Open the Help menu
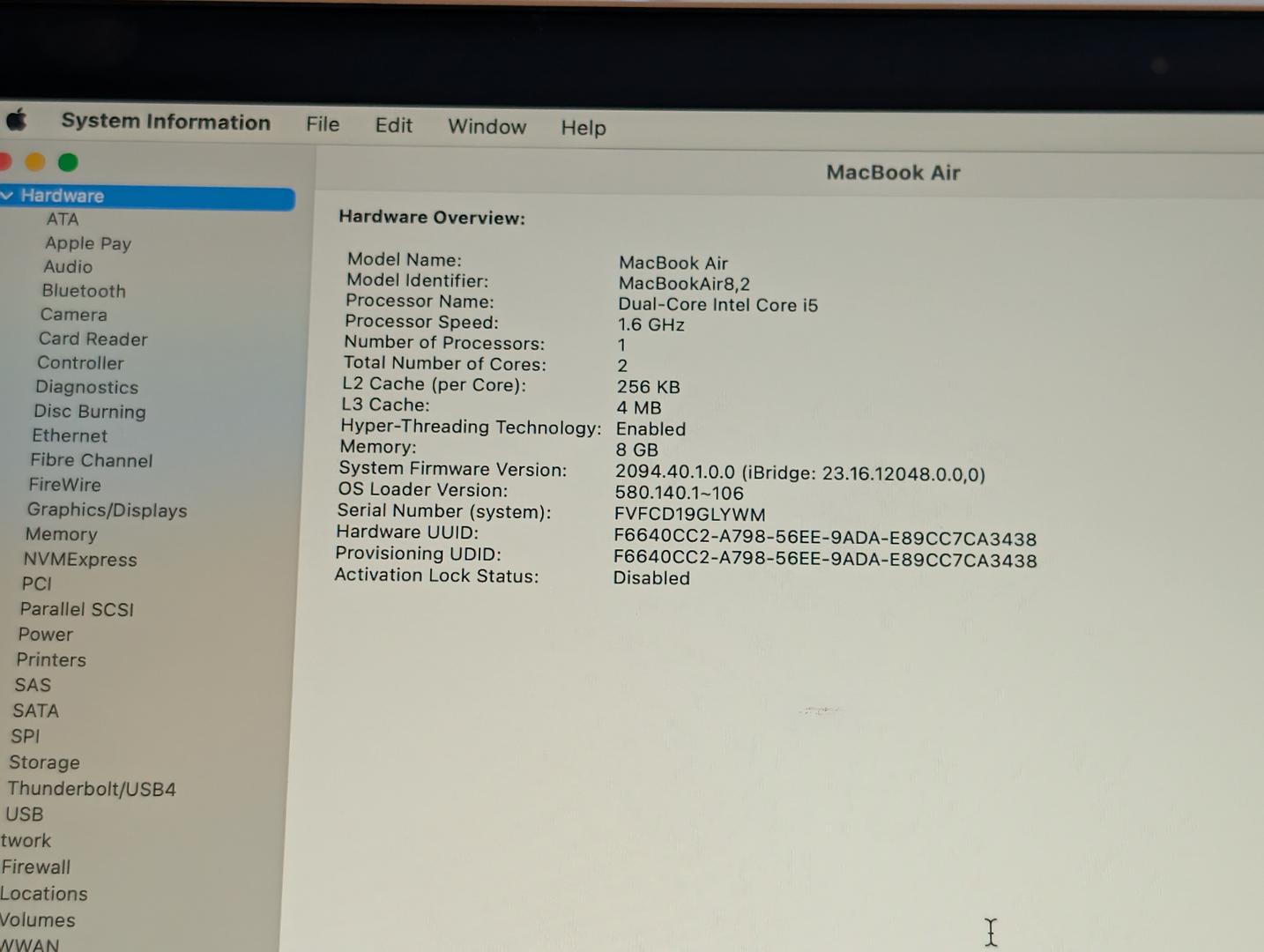 coord(584,128)
